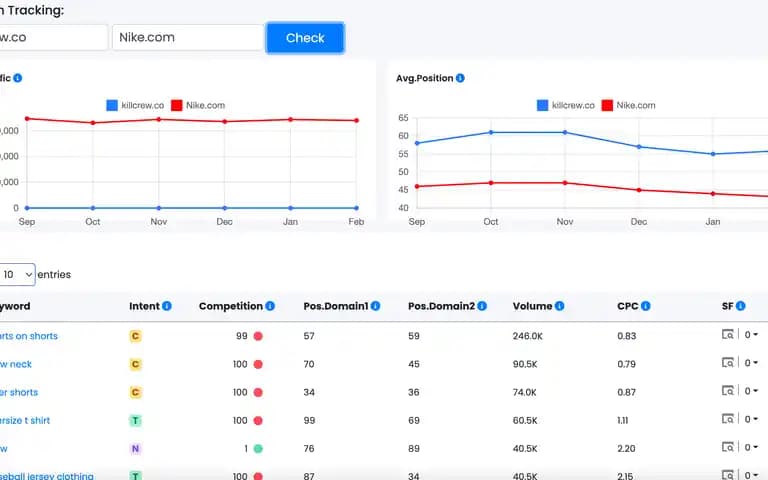The height and width of the screenshot is (480, 768).
Task: Click the volume value 90.5K
Action: click(x=525, y=364)
